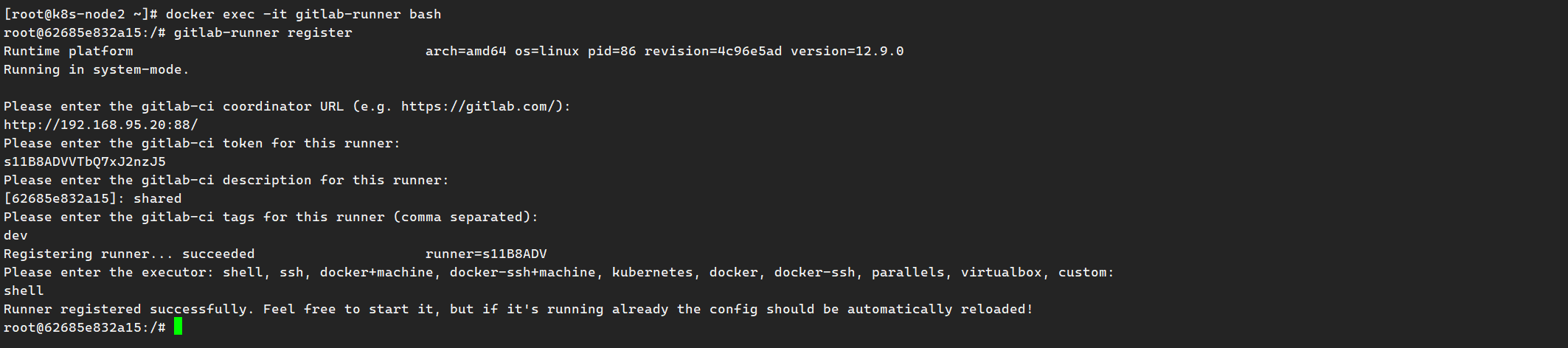Click the green terminal cursor block
This screenshot has height=348, width=1568.
178,327
